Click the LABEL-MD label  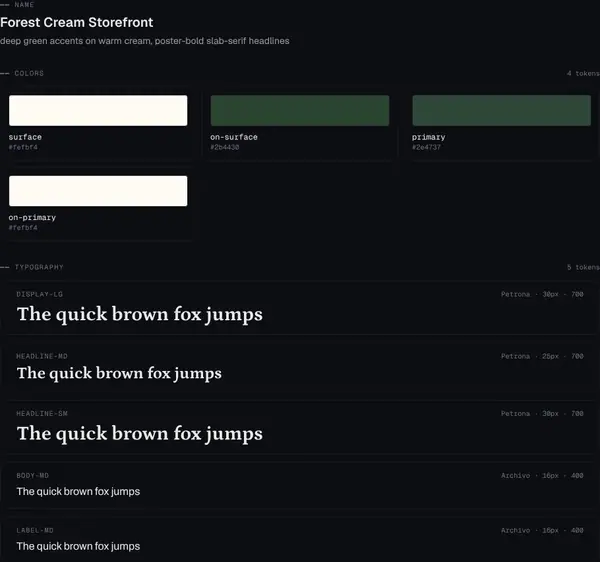(35, 530)
